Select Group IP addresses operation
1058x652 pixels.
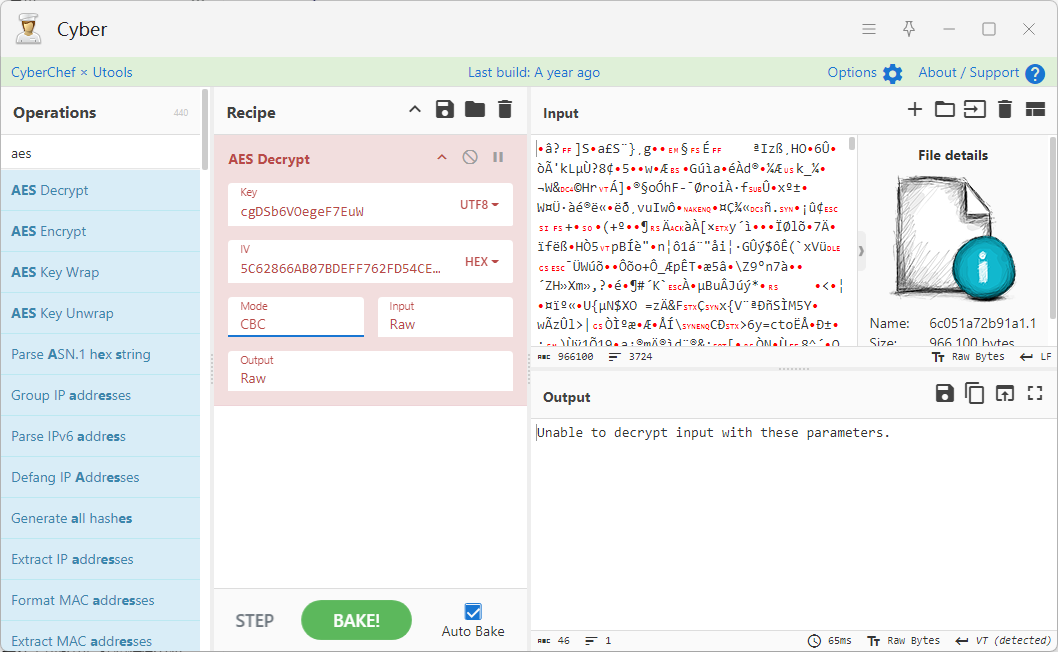(101, 396)
